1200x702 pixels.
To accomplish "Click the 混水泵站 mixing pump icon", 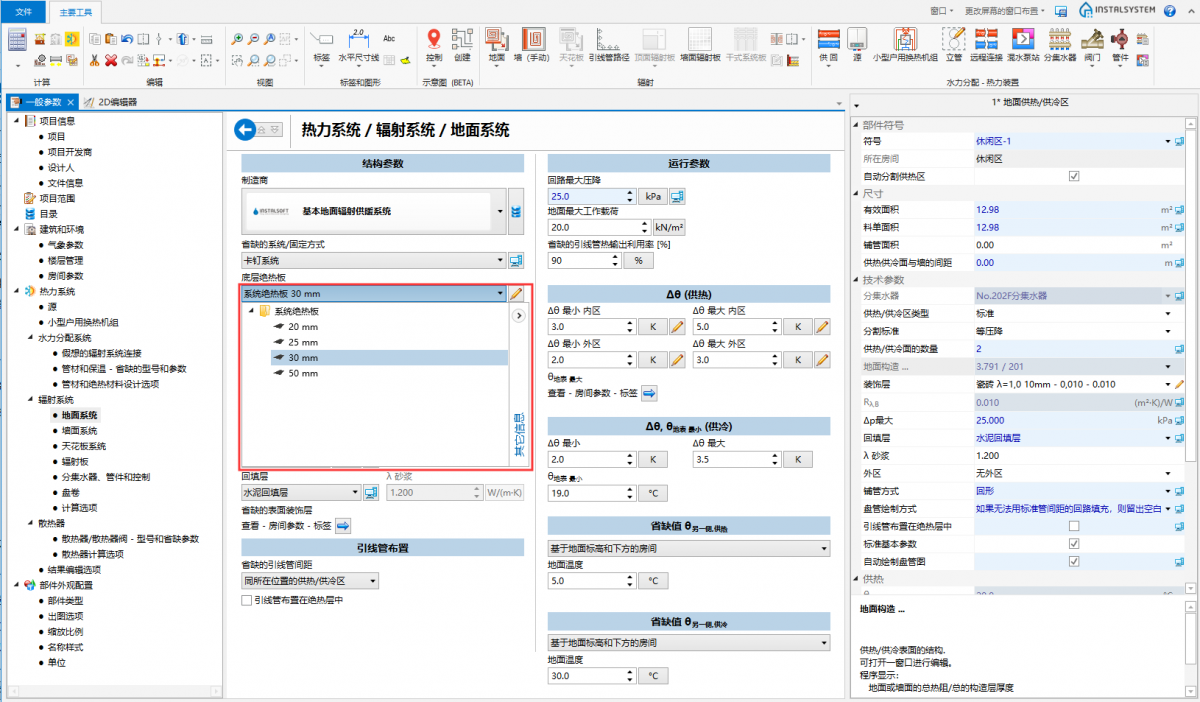I will [1022, 42].
